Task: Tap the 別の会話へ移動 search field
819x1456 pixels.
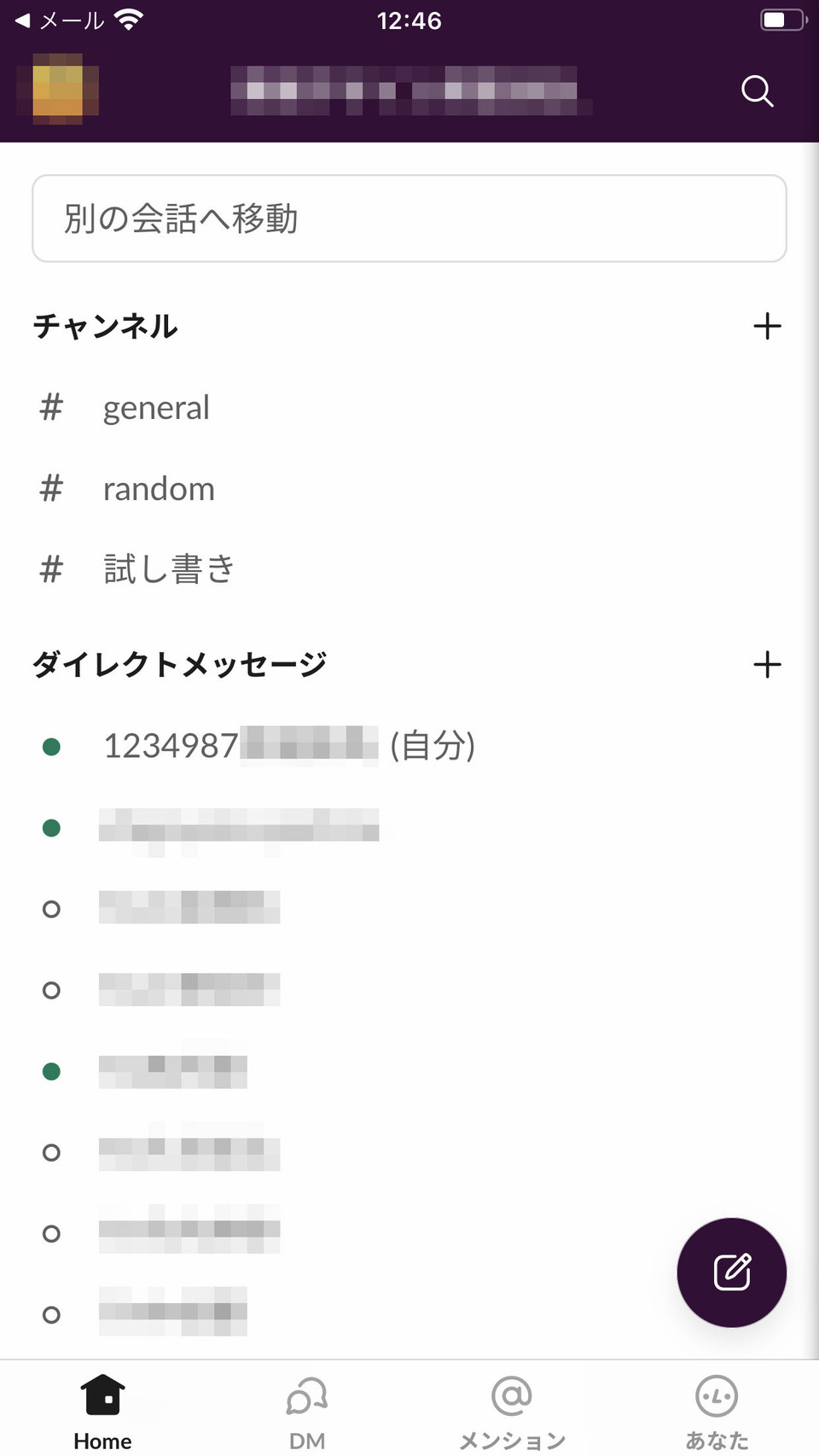Action: click(409, 218)
